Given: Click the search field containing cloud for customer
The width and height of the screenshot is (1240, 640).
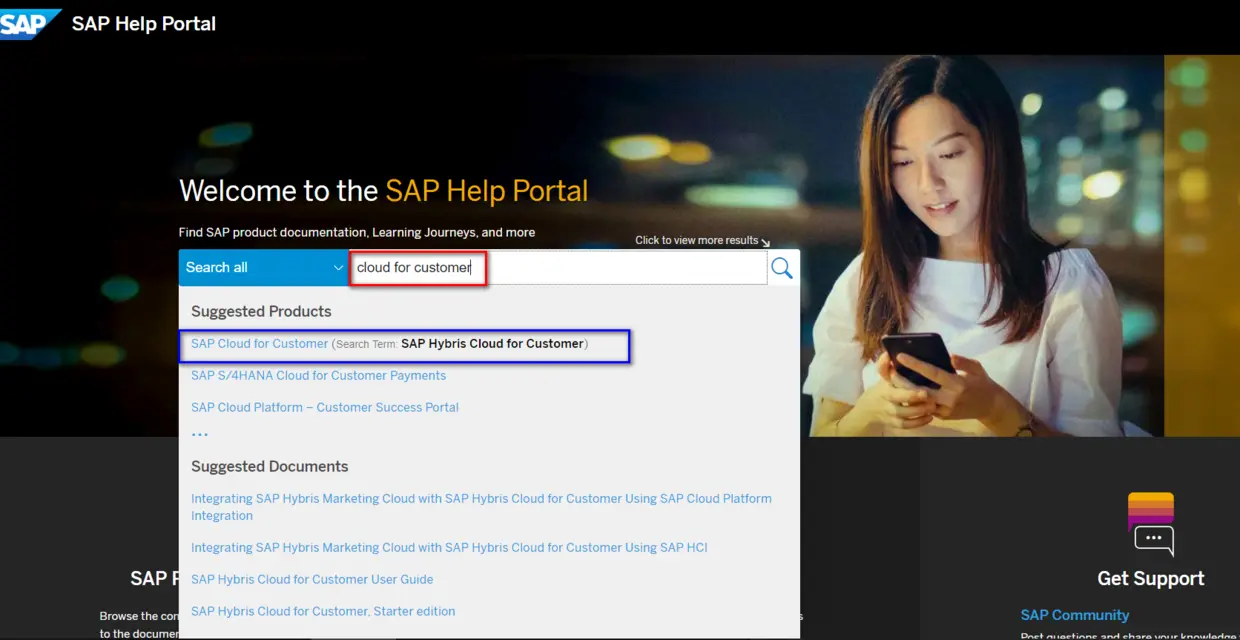Looking at the screenshot, I should coord(558,268).
